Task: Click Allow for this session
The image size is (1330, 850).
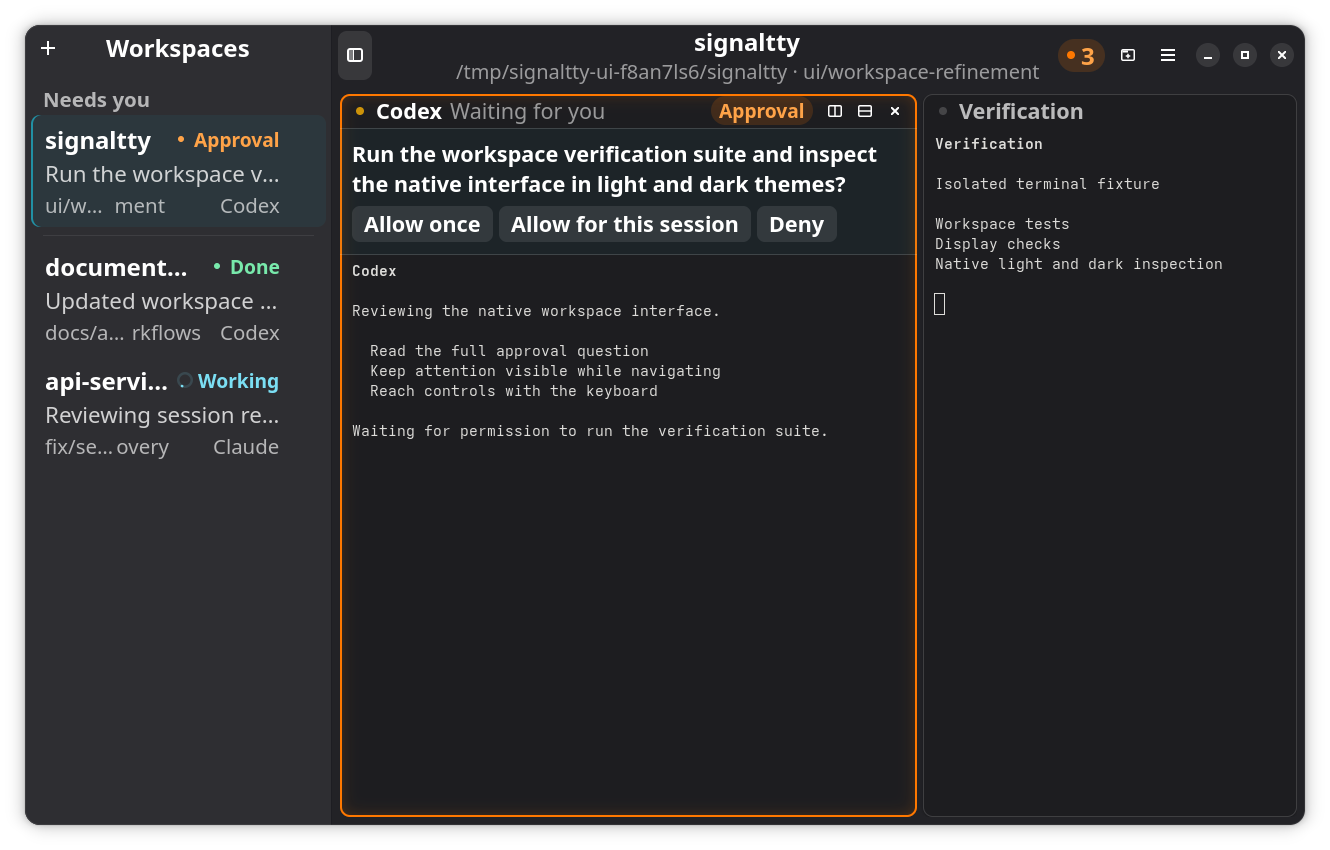Action: click(x=625, y=224)
